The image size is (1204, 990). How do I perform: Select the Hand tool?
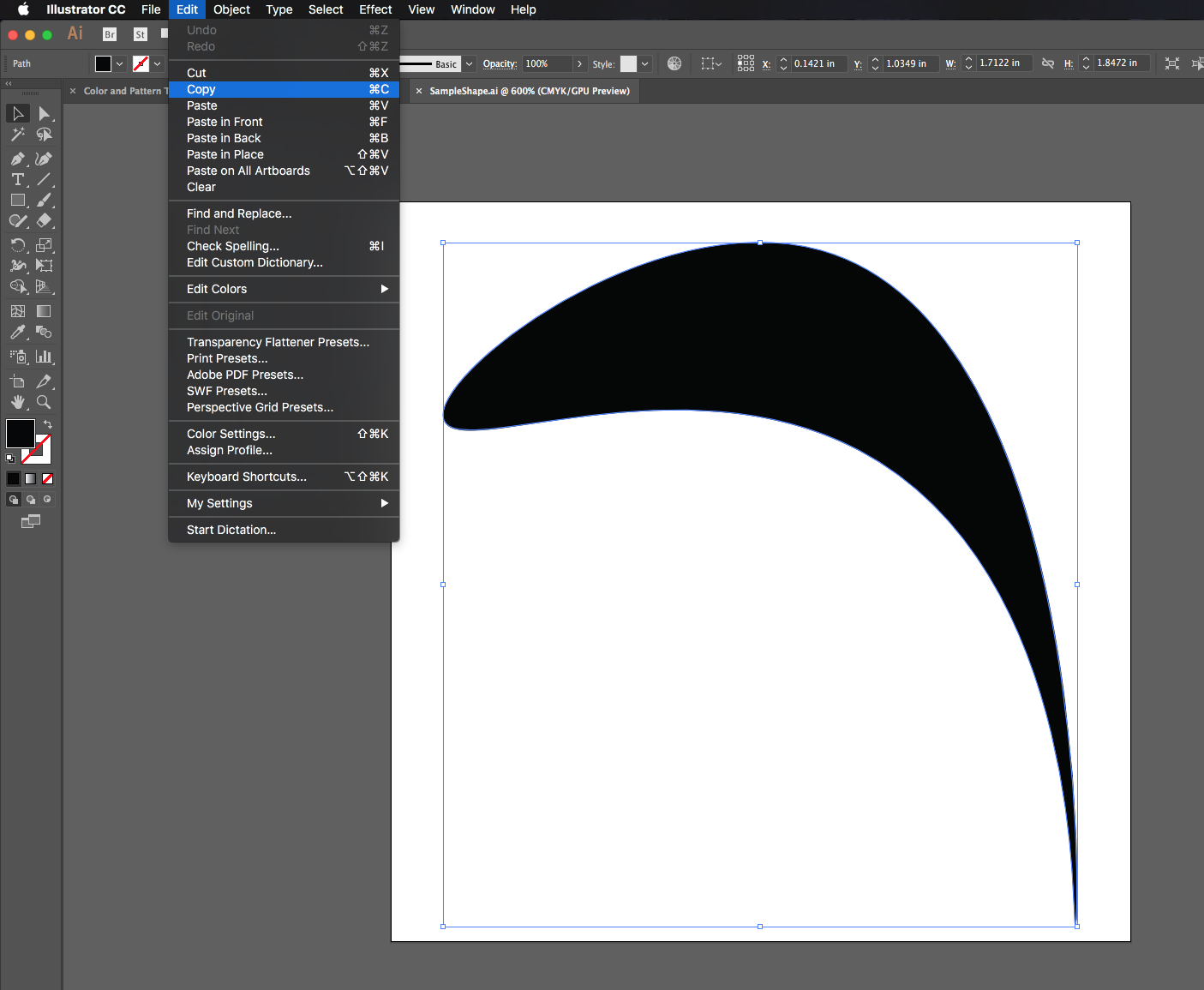[x=17, y=402]
